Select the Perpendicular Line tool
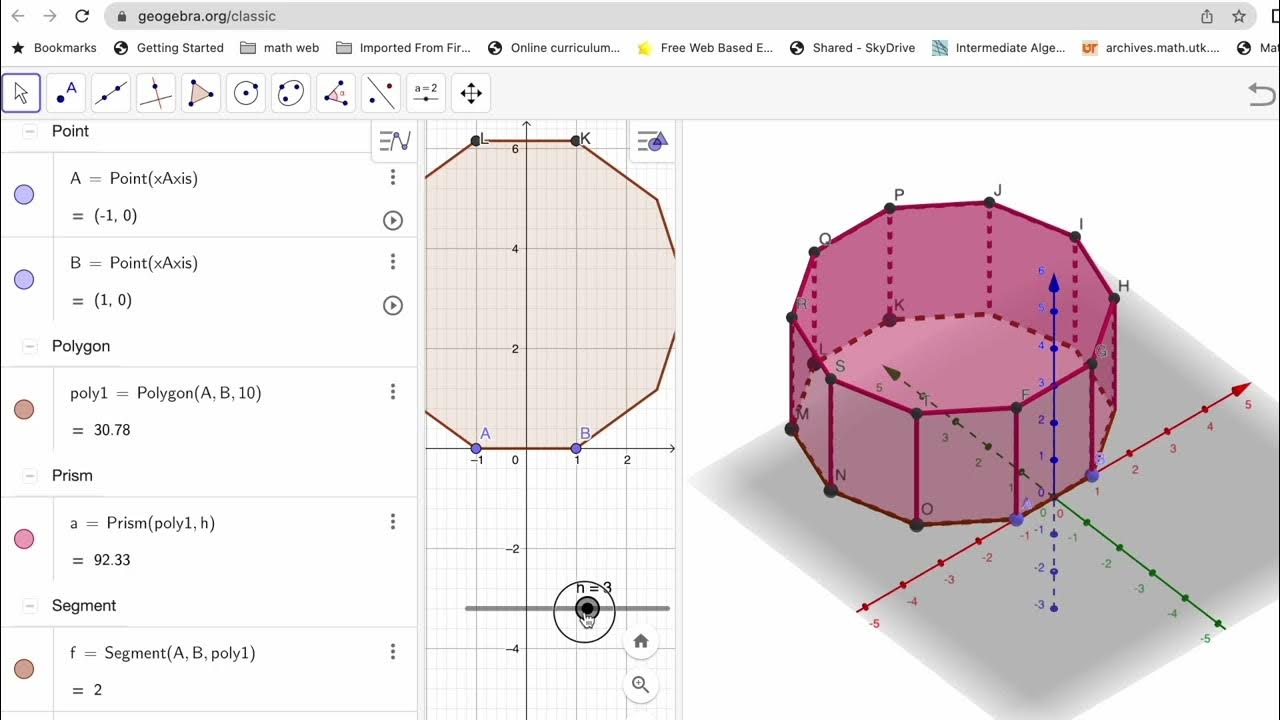The width and height of the screenshot is (1280, 720). pos(156,93)
